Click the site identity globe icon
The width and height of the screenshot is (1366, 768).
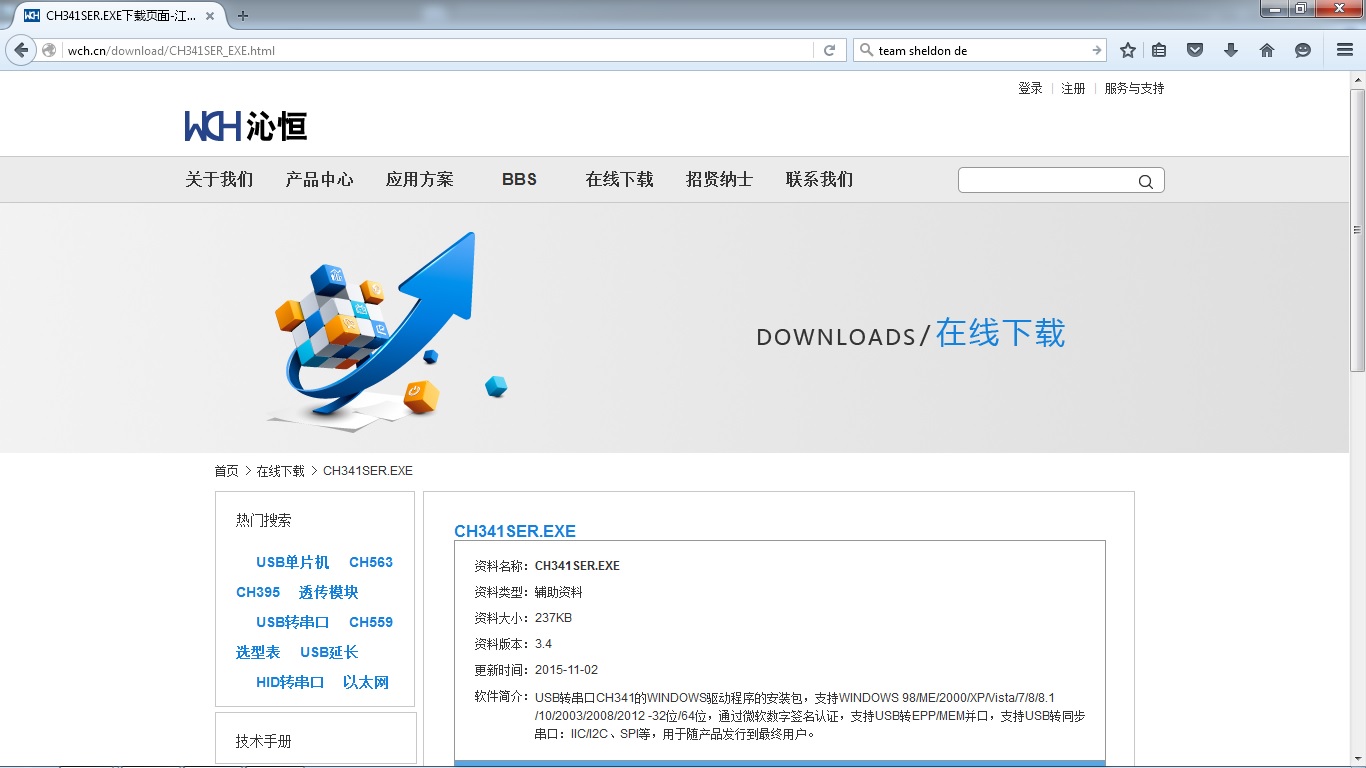pyautogui.click(x=49, y=50)
